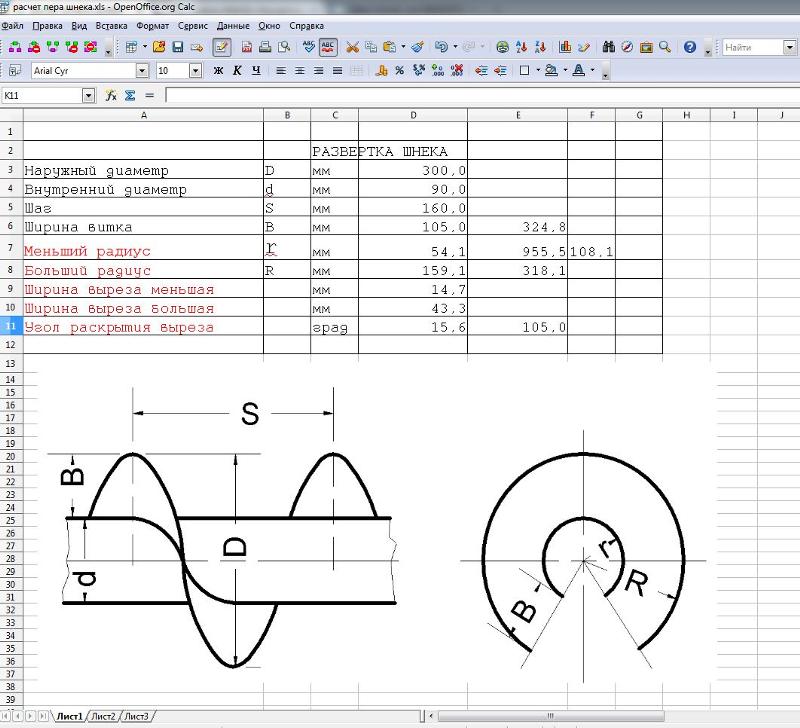Open the Формат menu
This screenshot has height=728, width=800.
coord(153,26)
